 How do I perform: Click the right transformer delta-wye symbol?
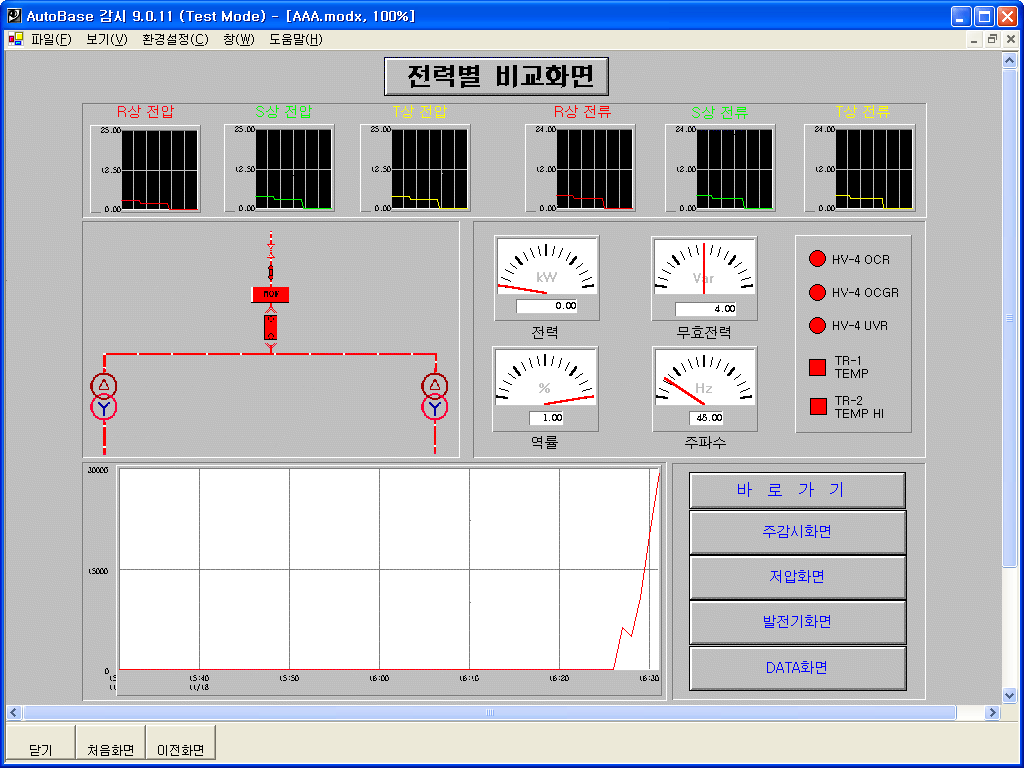tap(434, 397)
